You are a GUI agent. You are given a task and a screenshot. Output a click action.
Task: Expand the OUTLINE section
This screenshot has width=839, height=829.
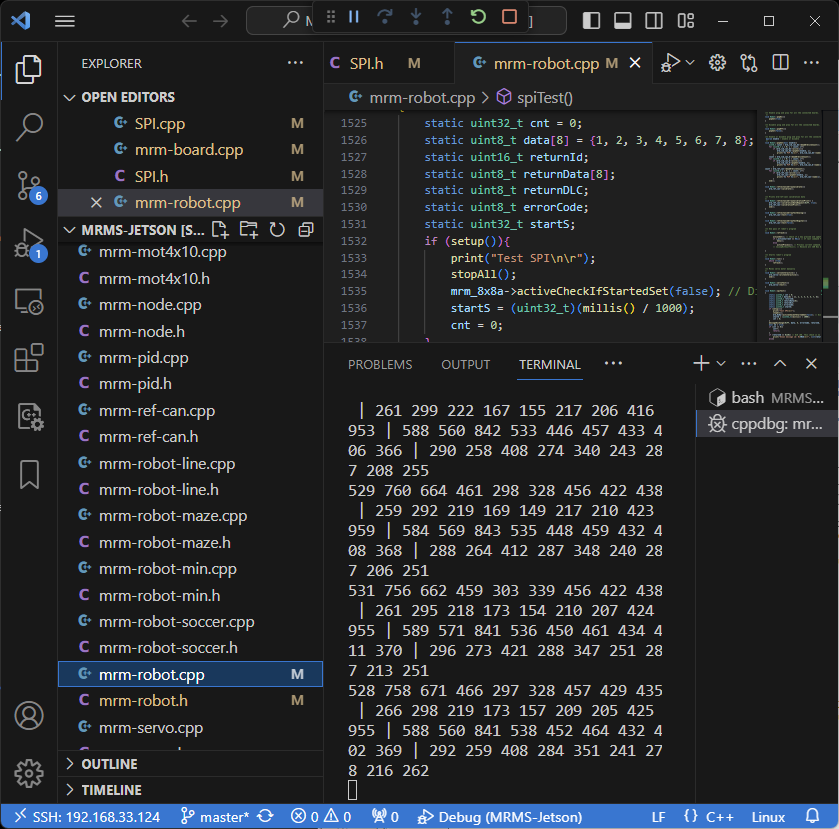pyautogui.click(x=110, y=764)
